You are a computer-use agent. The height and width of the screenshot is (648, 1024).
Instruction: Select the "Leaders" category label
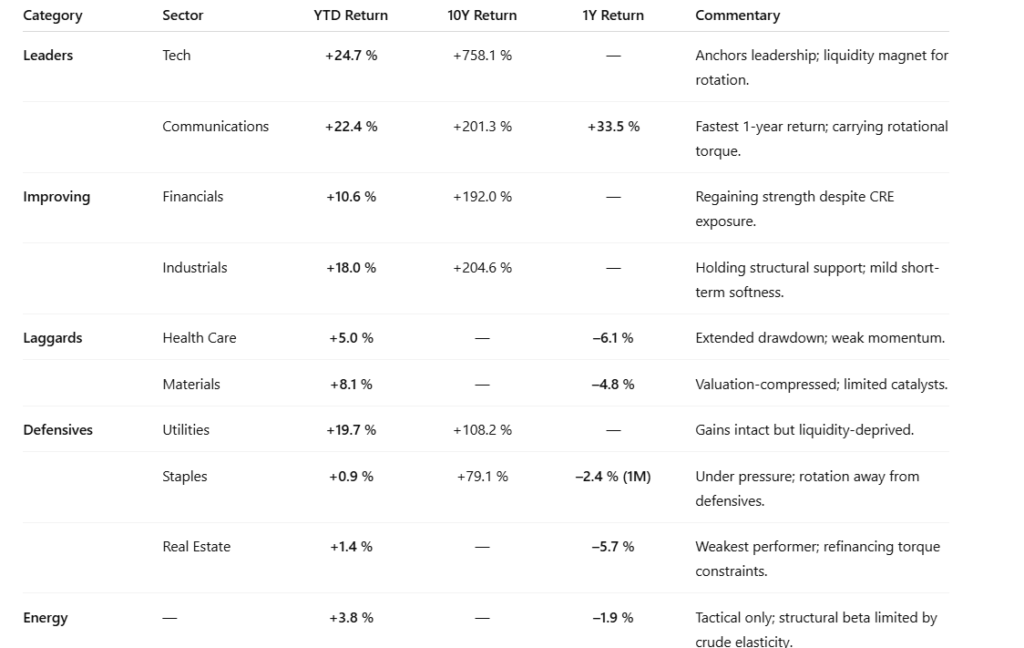(48, 56)
